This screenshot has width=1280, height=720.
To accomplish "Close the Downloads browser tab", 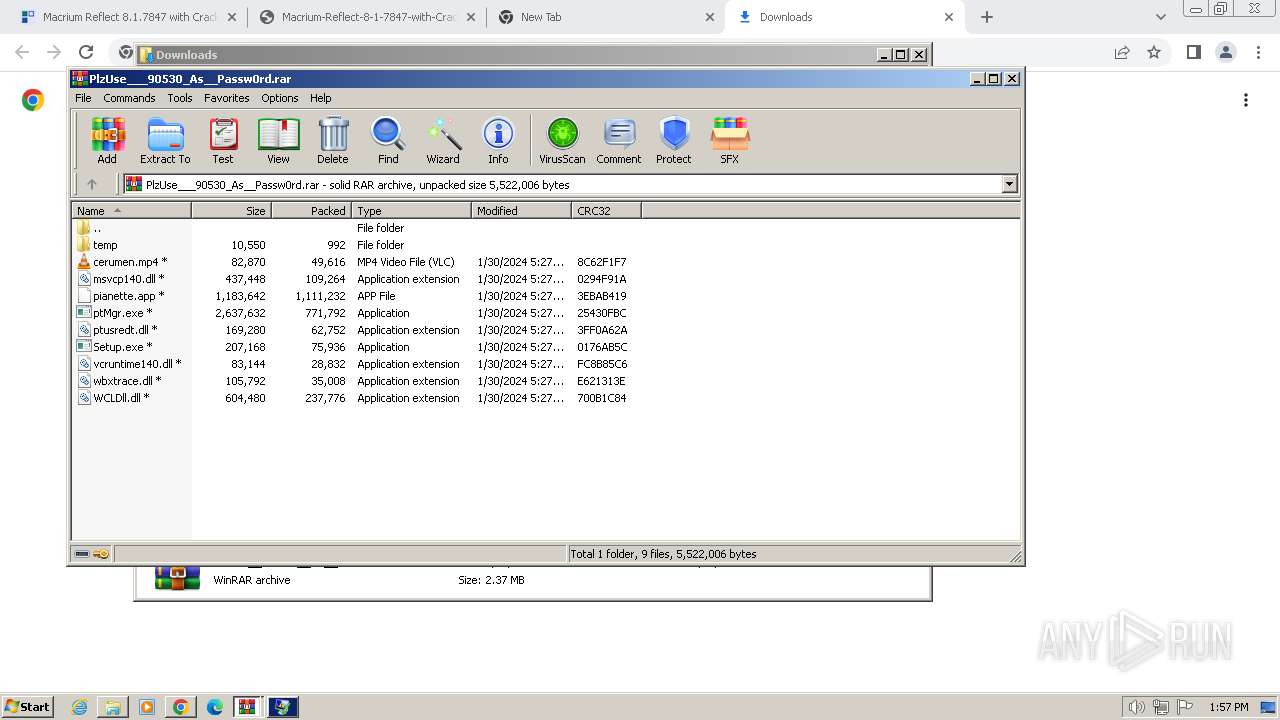I will tap(949, 17).
